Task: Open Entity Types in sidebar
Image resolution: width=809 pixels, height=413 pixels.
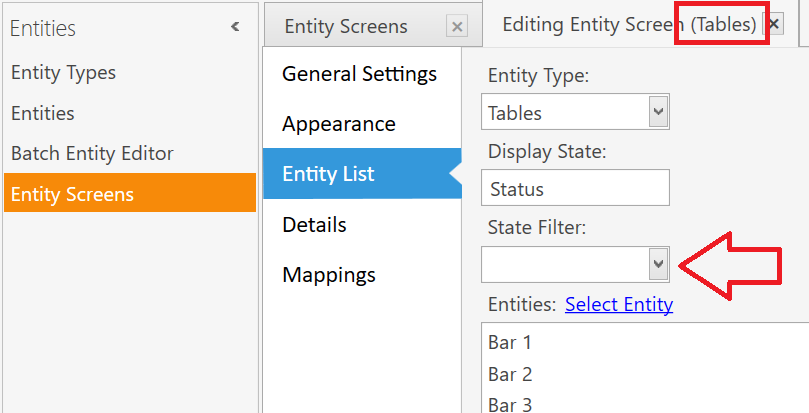Action: (63, 72)
